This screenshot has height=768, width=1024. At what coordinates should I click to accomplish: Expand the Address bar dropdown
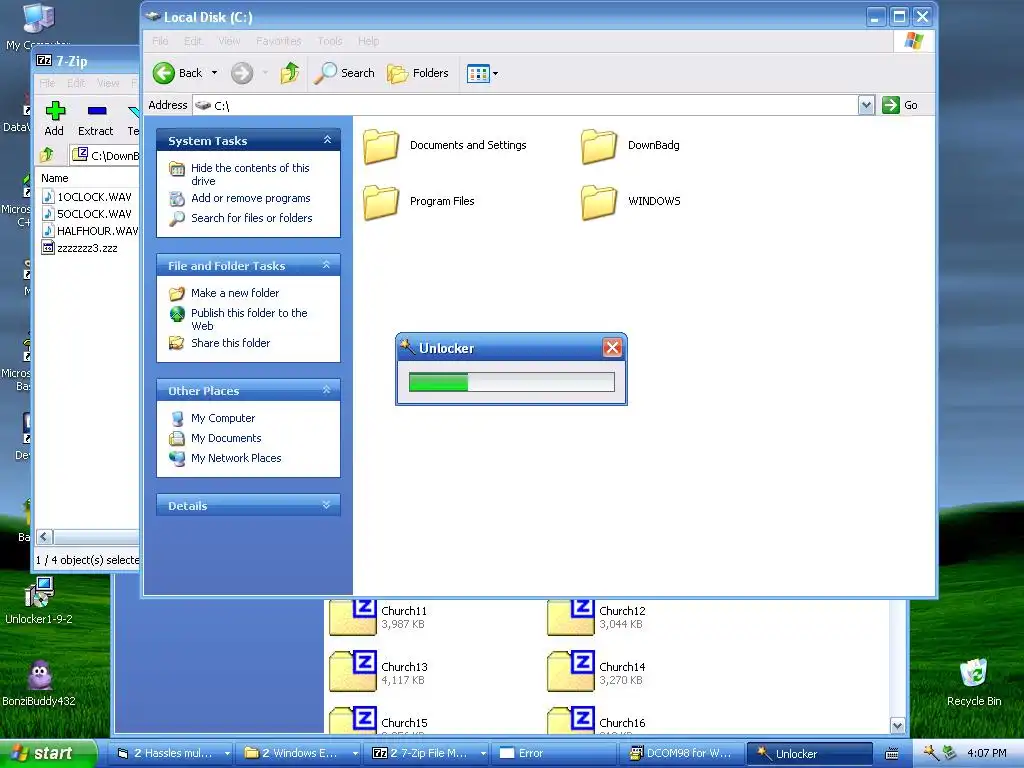click(x=866, y=105)
